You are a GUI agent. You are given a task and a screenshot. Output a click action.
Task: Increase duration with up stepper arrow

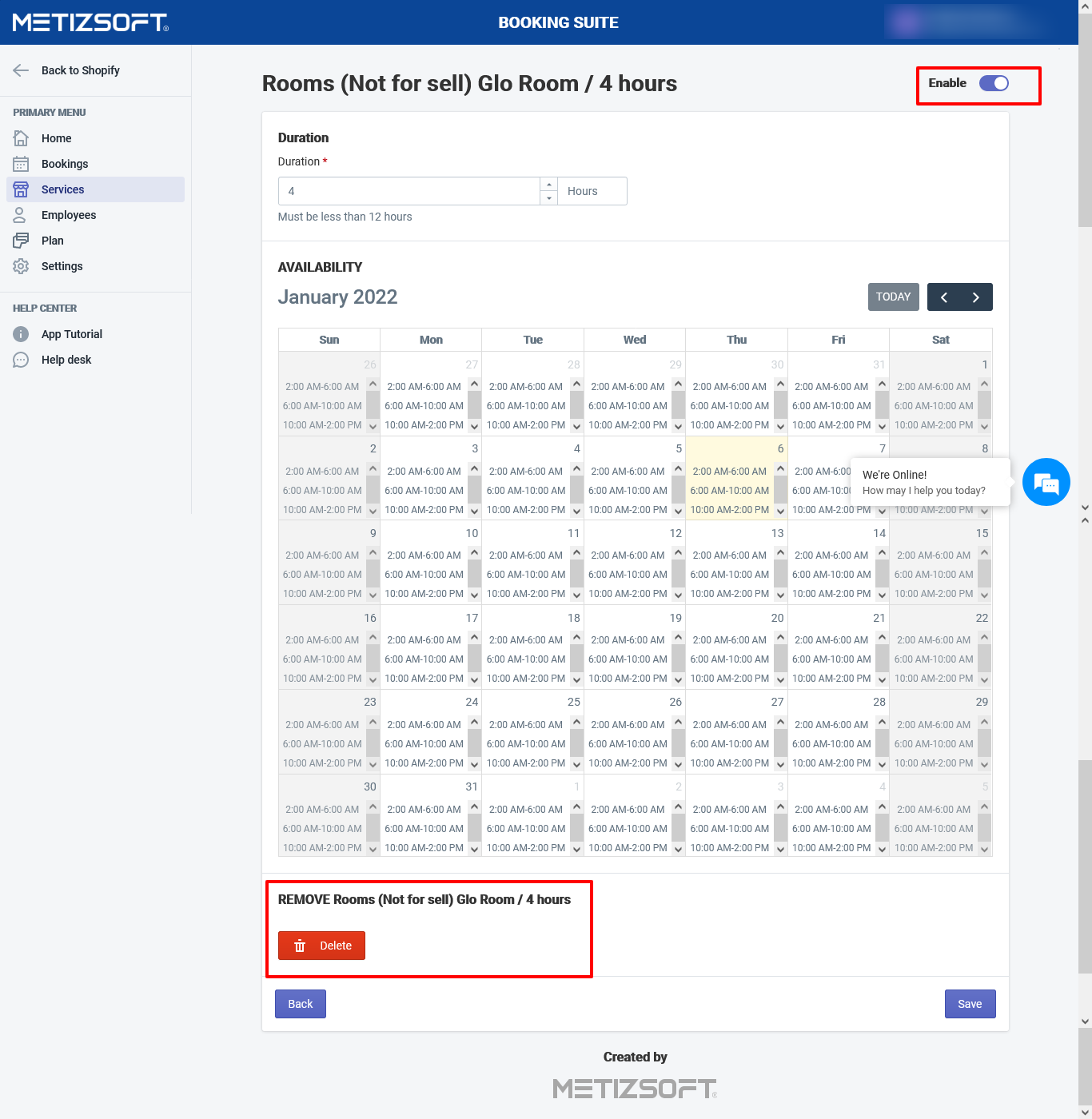(548, 185)
